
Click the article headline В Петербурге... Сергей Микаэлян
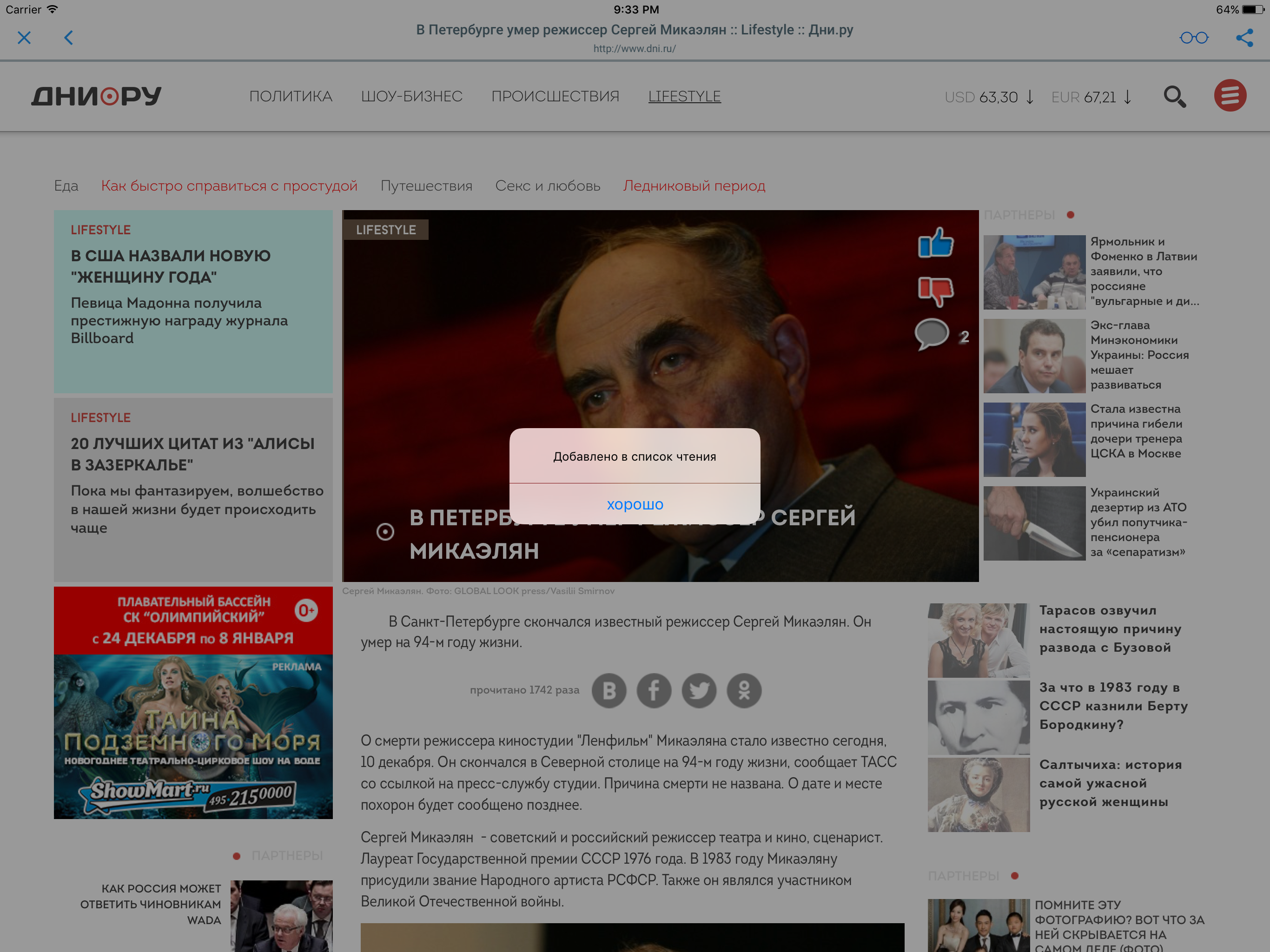click(632, 534)
